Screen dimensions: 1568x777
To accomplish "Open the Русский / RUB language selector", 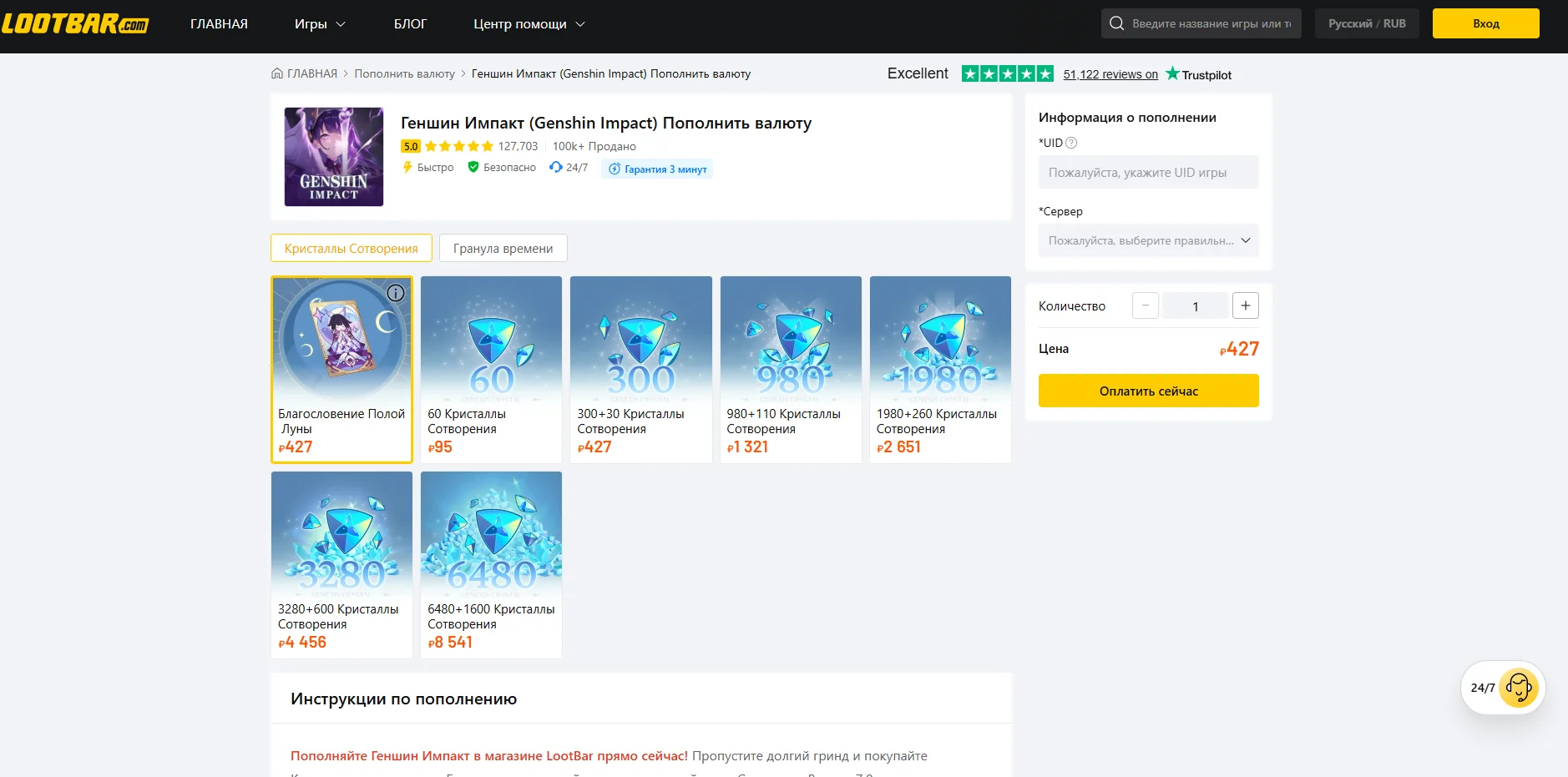I will (x=1367, y=23).
